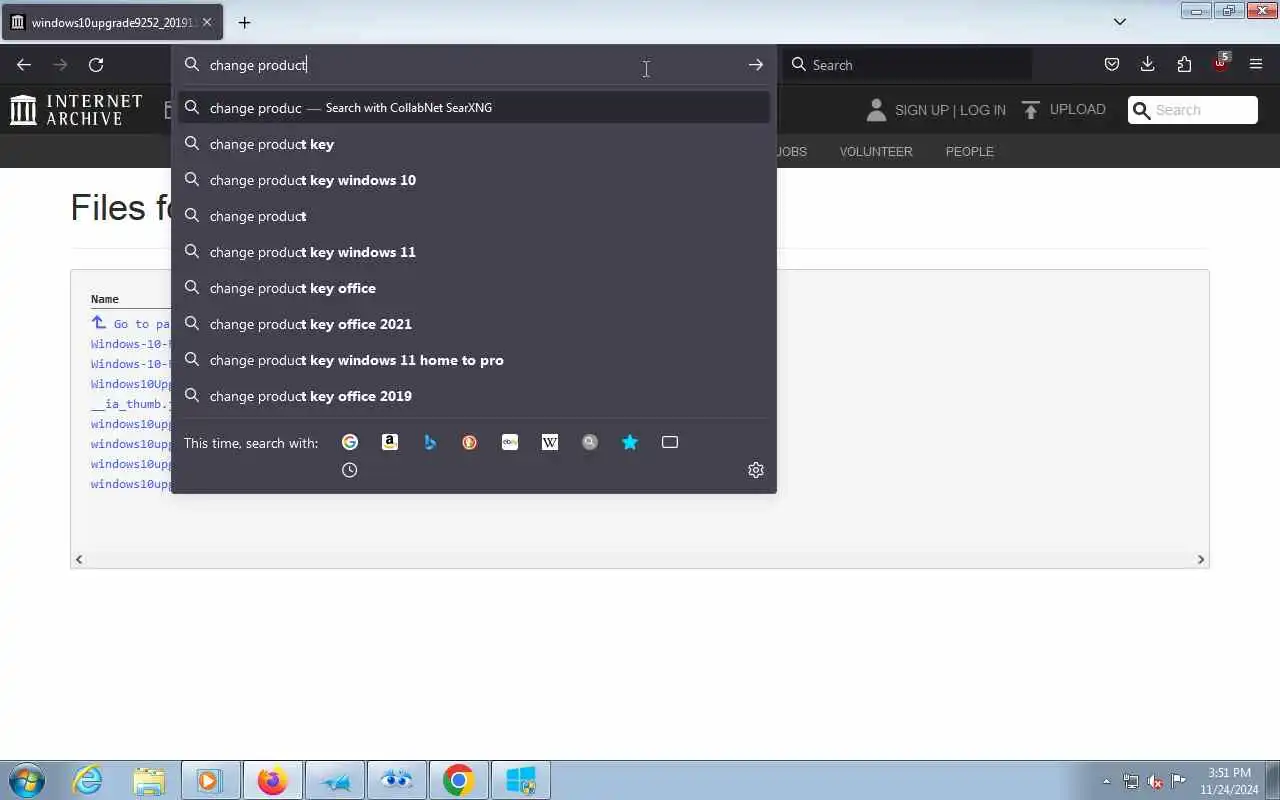This screenshot has height=800, width=1280.
Task: Click the upload arrow icon
Action: point(1031,109)
